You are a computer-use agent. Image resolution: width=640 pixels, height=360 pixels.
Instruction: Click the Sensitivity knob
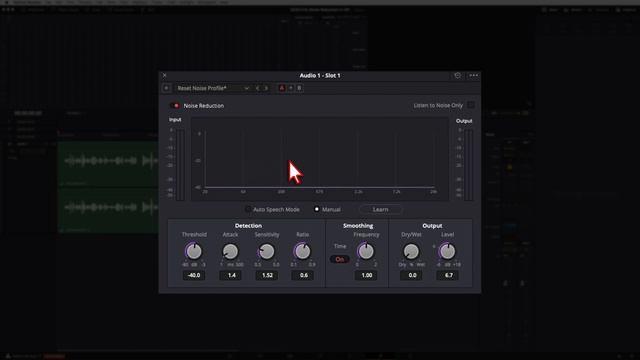(x=267, y=251)
